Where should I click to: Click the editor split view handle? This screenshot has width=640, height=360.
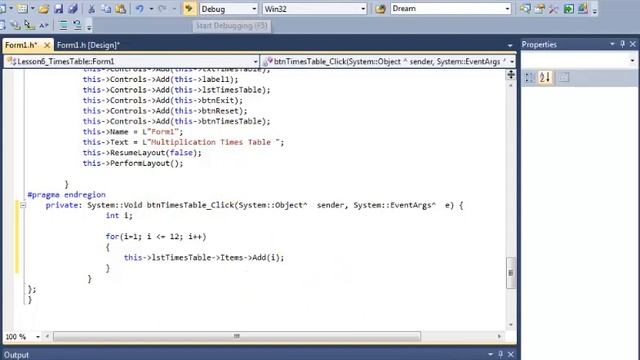[x=511, y=74]
